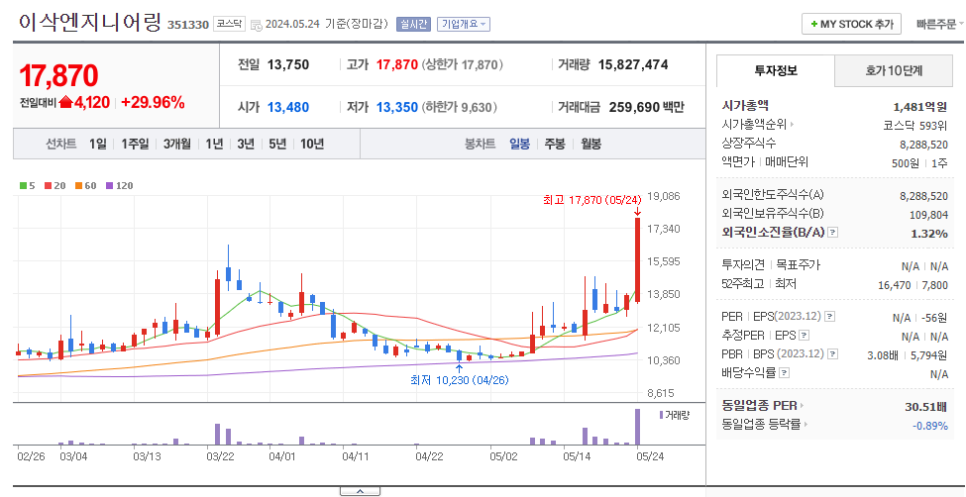Click the 코스닥 593위 ranking value

[915, 125]
